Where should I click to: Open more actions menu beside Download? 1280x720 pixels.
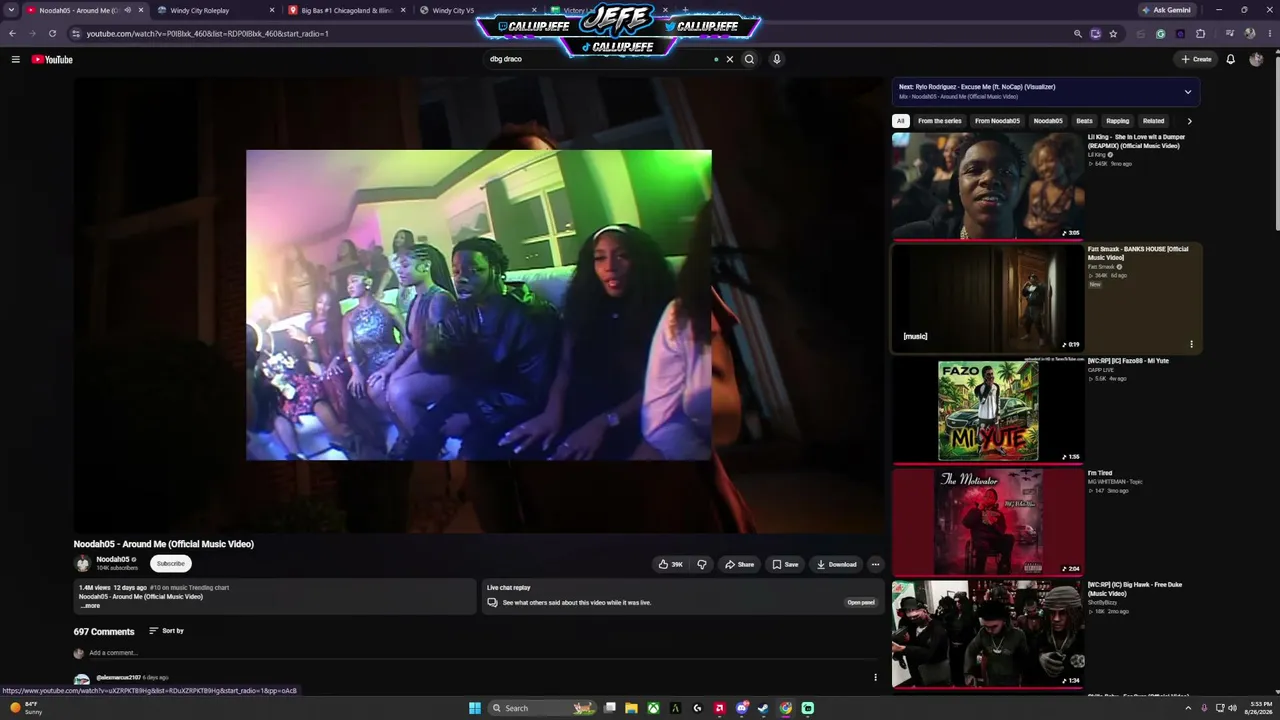875,564
